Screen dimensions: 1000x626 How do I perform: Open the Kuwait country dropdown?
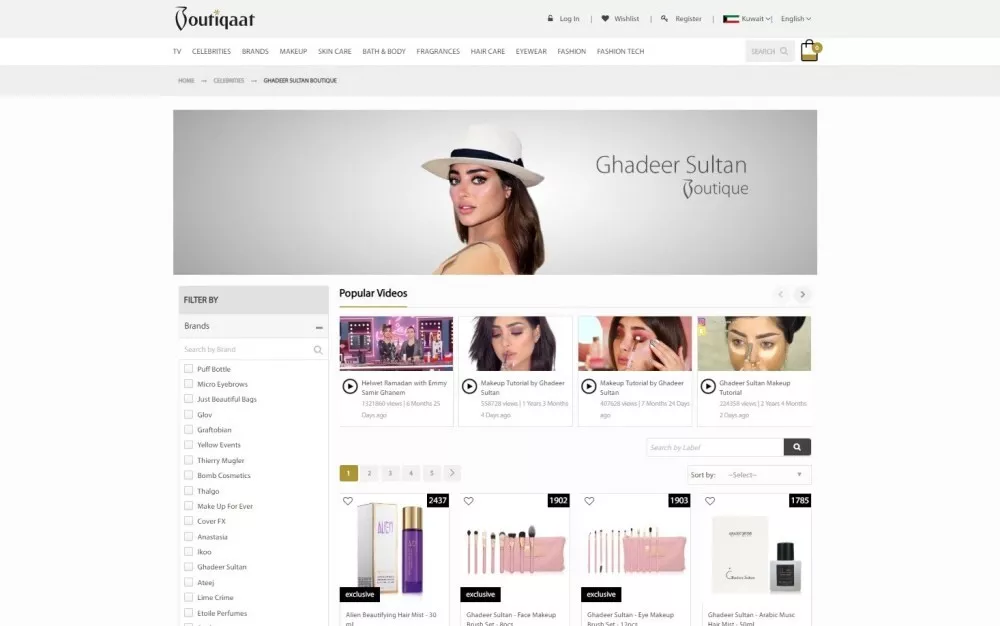click(x=756, y=18)
